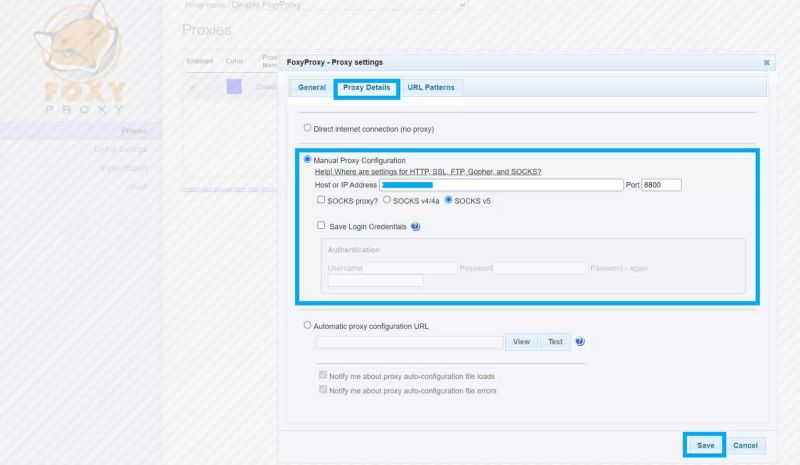
Task: Open Global Settings in the left sidebar
Action: 120,149
